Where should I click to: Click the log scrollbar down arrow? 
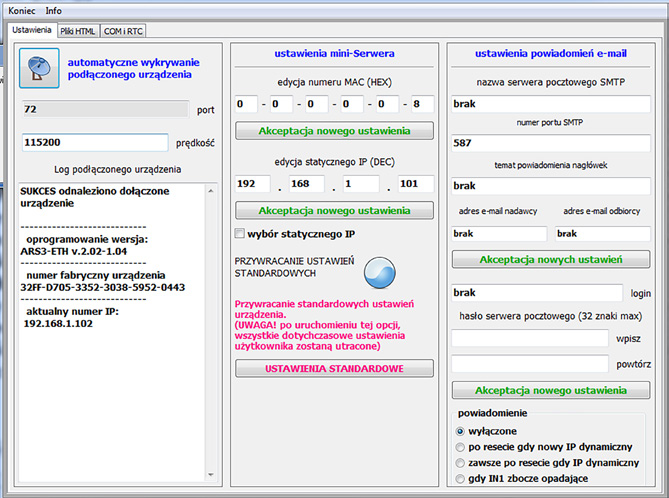click(211, 475)
